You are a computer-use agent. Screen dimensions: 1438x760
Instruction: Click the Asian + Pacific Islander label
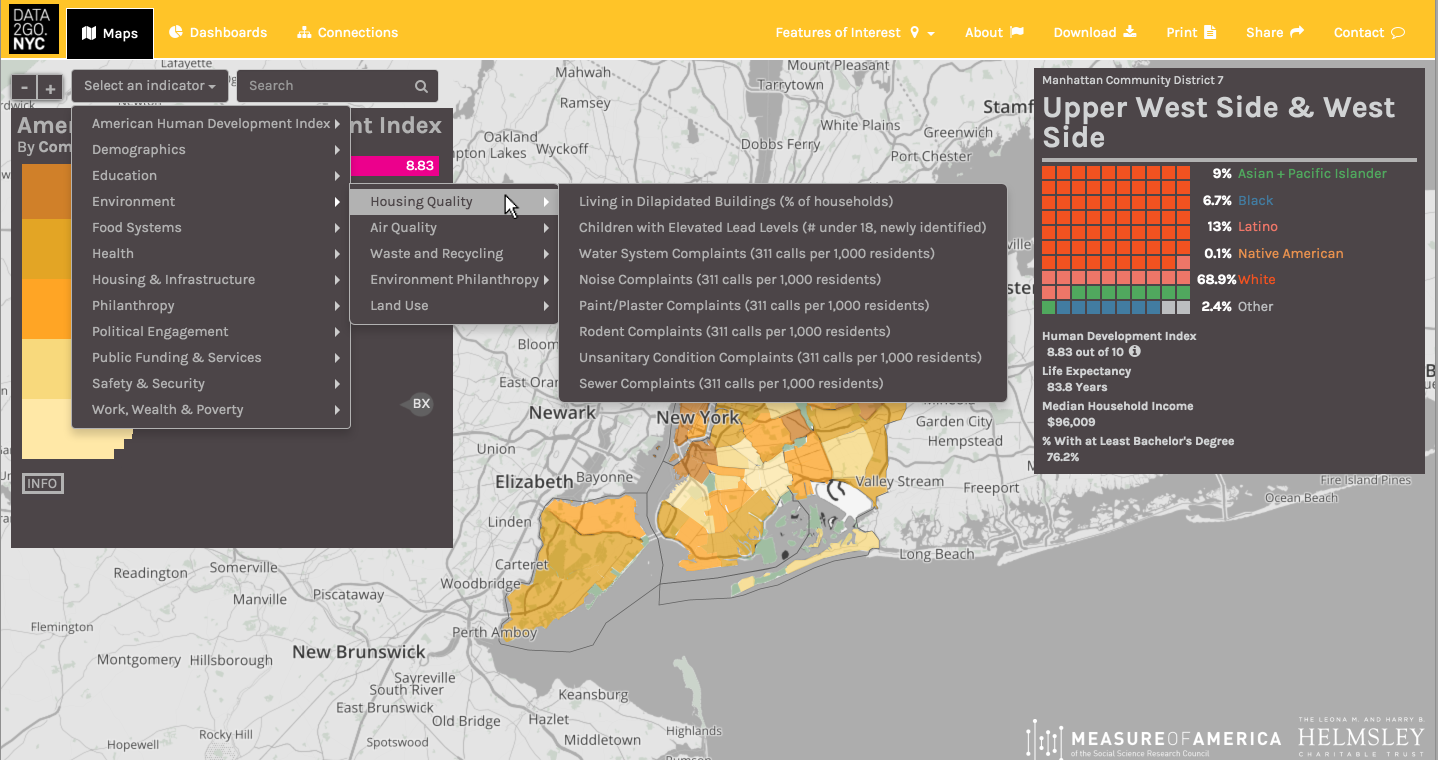(x=1312, y=174)
